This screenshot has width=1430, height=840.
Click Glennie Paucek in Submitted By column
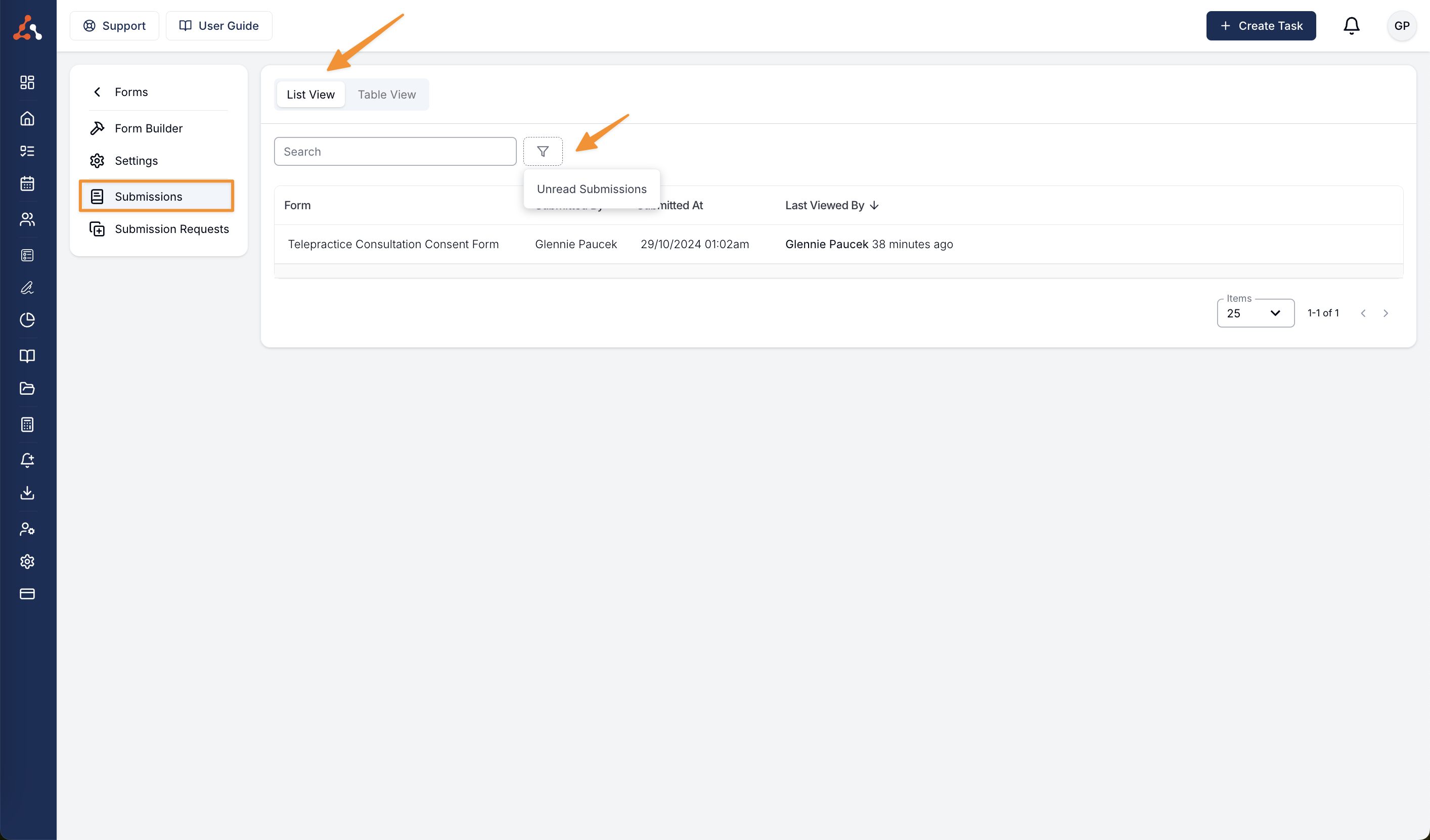coord(575,244)
